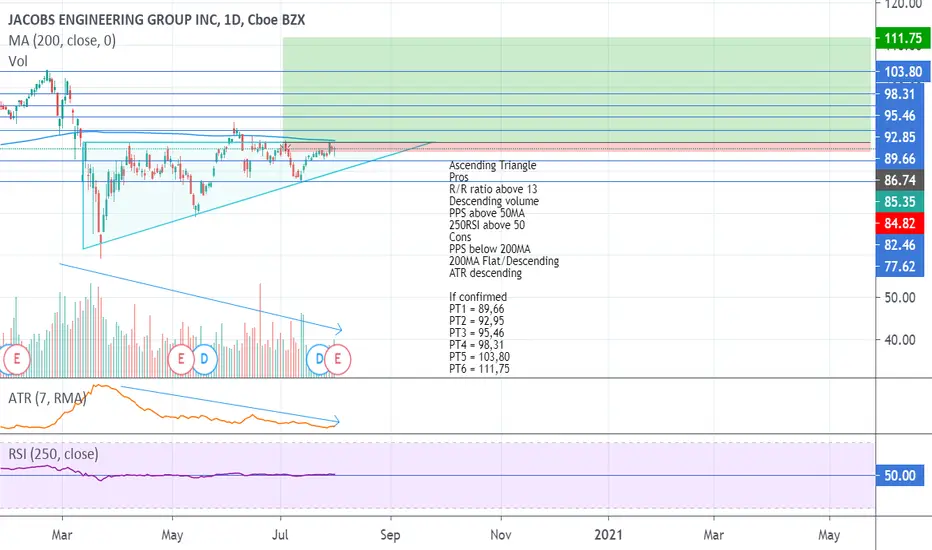Screen dimensions: 932x550
Task: Click the February earnings E marker
Action: click(x=16, y=359)
